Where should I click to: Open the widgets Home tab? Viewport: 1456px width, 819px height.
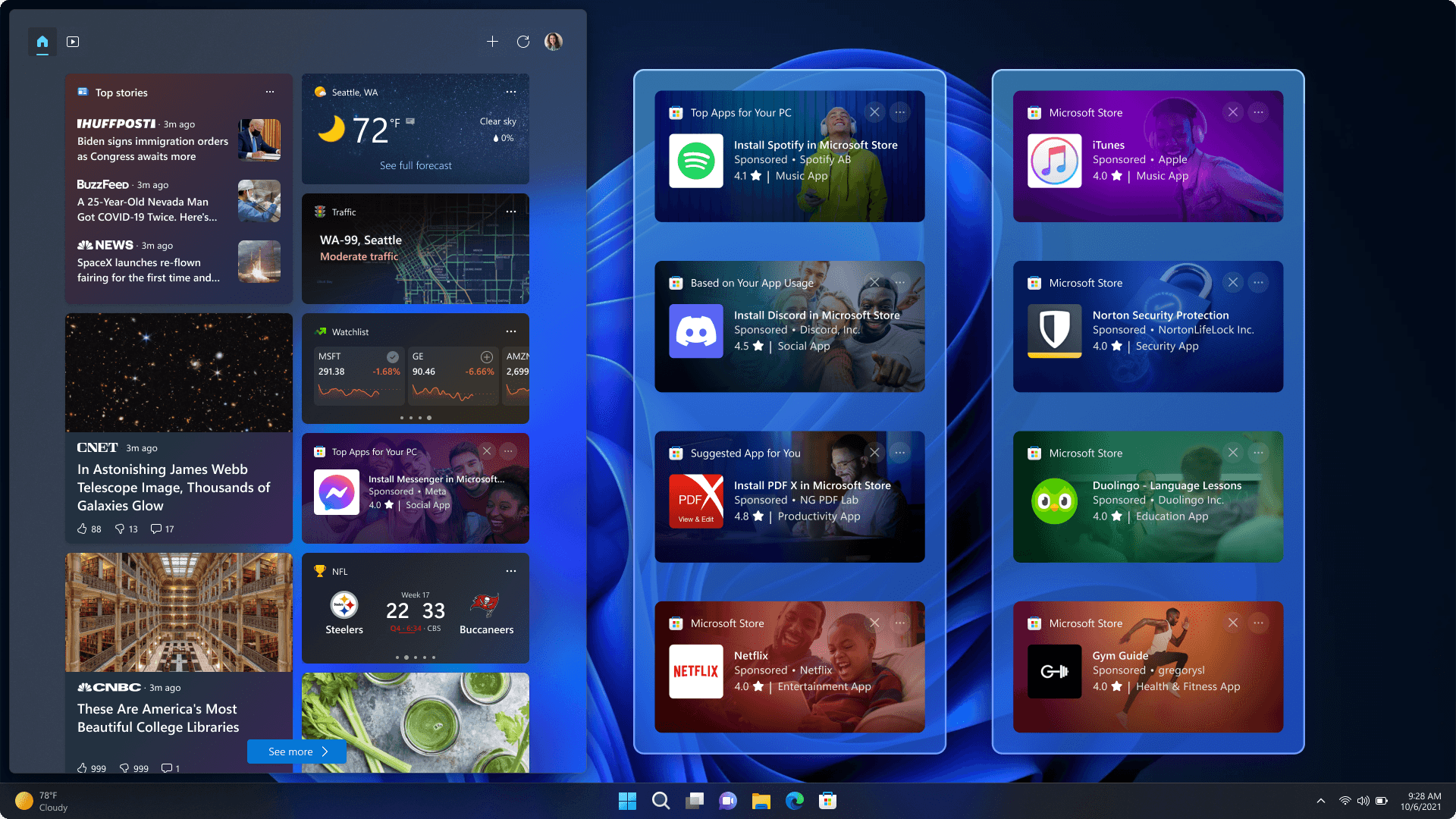click(x=42, y=42)
